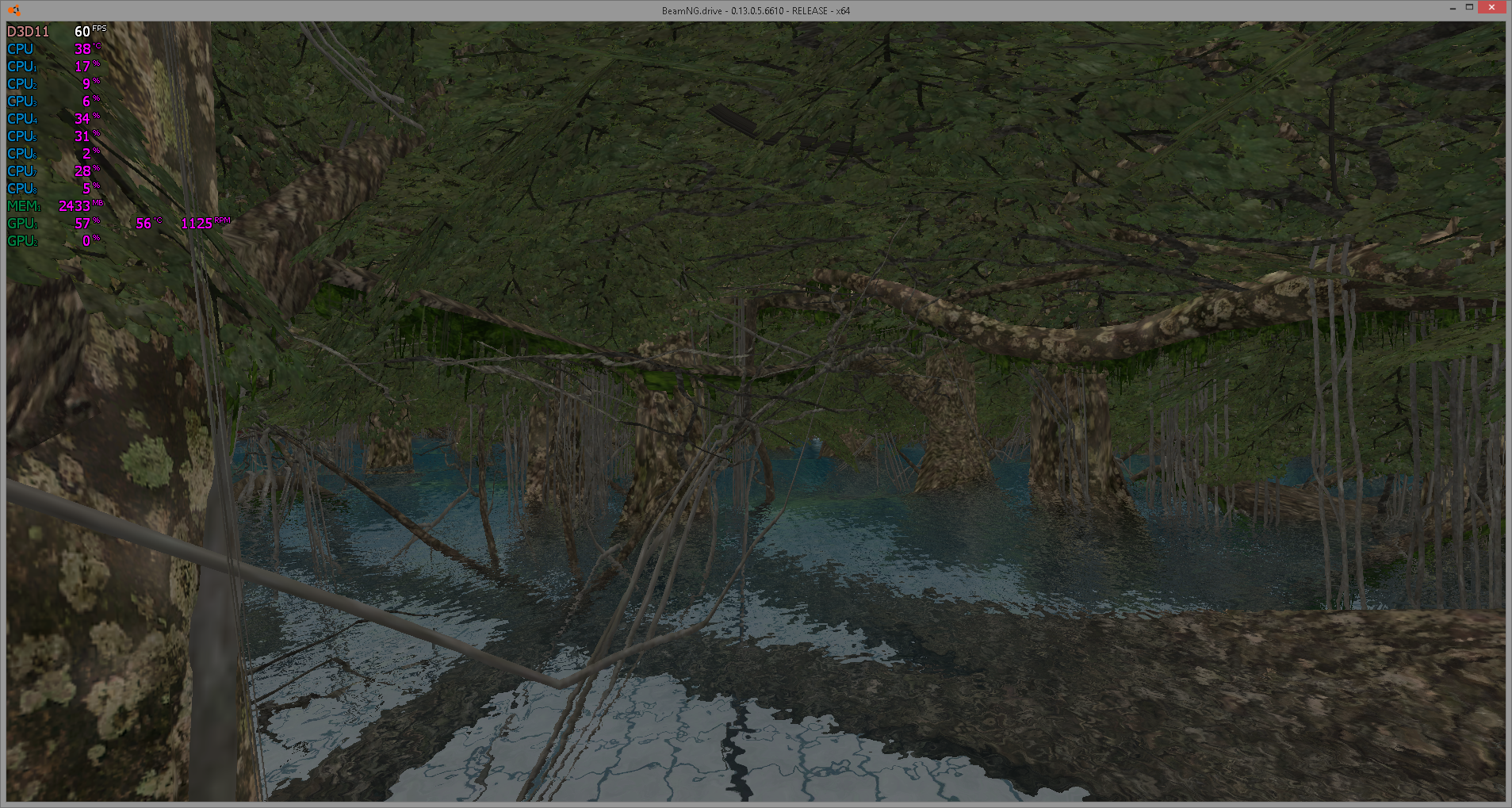Viewport: 1512px width, 808px height.
Task: Click the CPU4 usage value "34"
Action: pyautogui.click(x=82, y=119)
